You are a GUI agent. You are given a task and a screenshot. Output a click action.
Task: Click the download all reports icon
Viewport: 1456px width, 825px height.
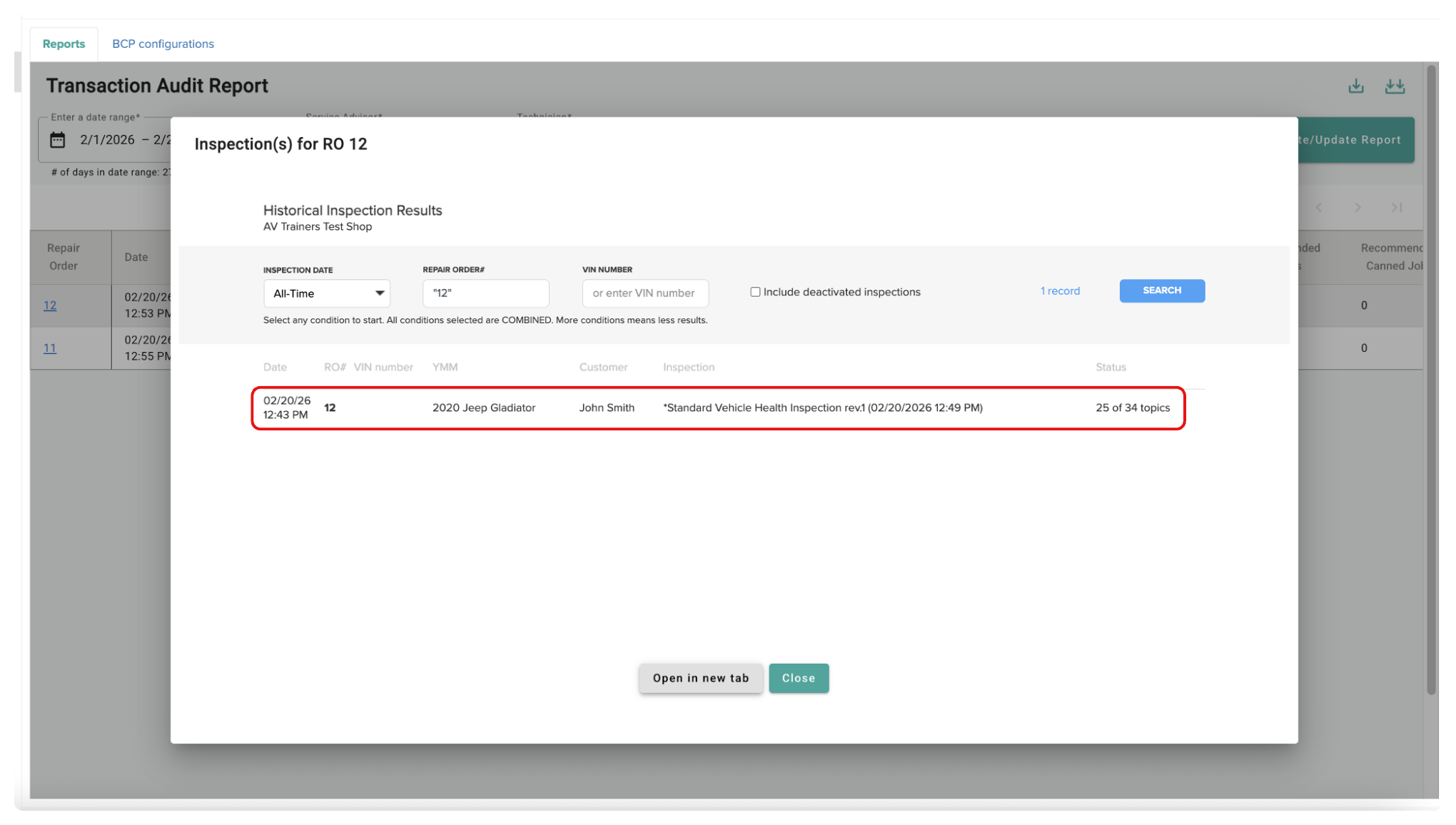point(1395,86)
